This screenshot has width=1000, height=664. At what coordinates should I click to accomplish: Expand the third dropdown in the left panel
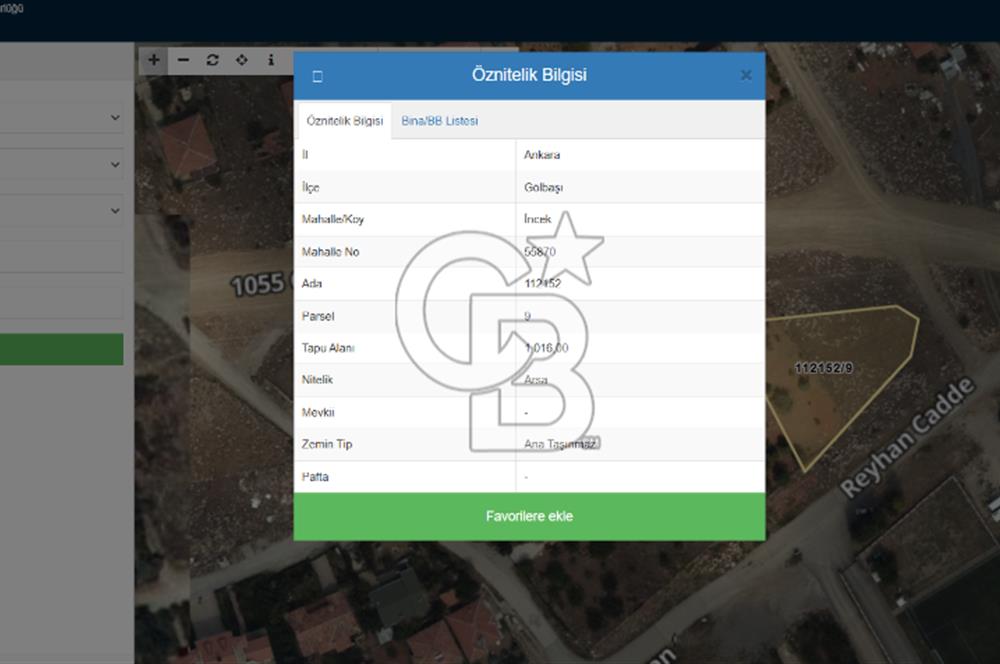coord(62,211)
